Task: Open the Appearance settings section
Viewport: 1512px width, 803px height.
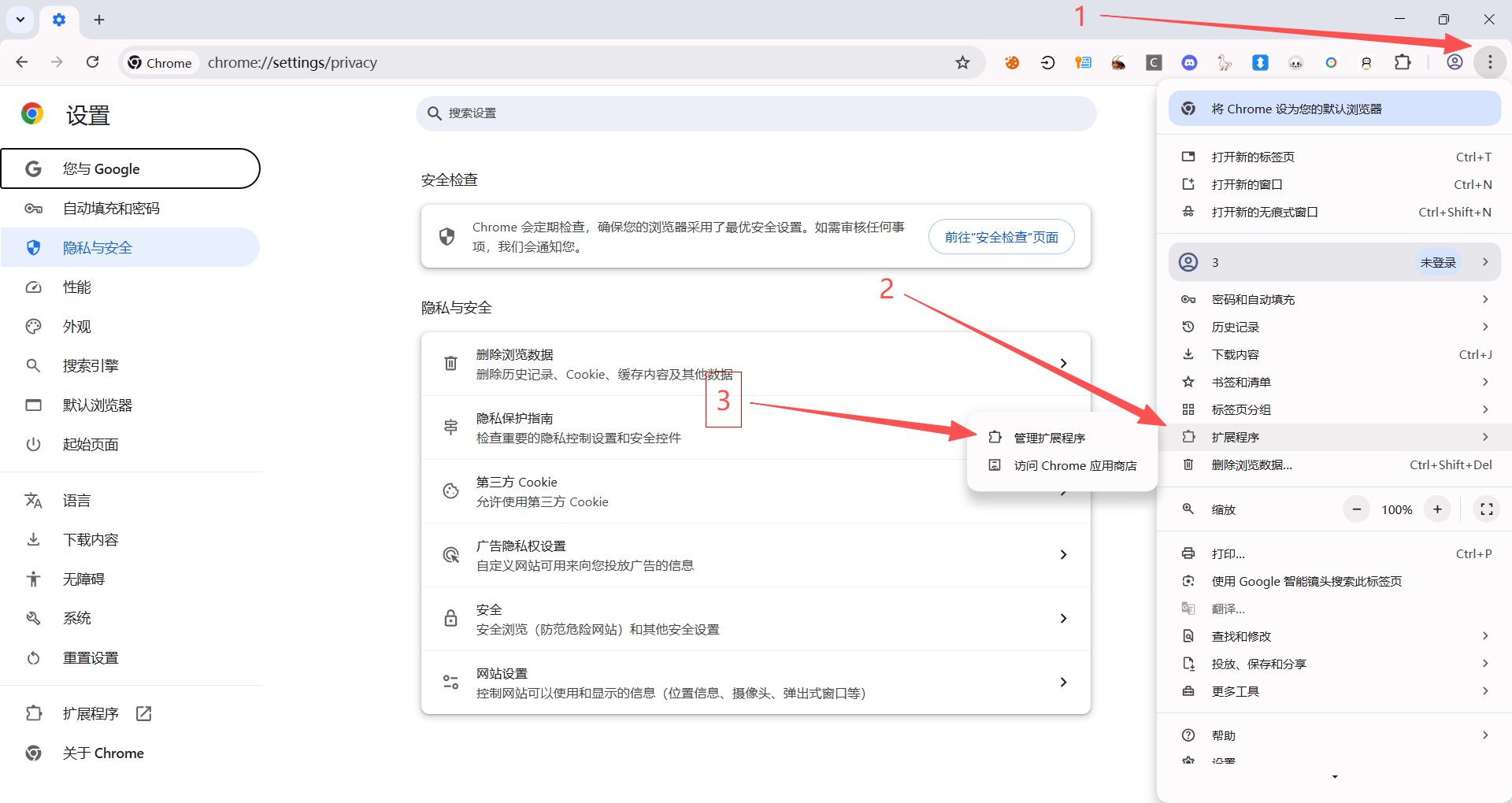Action: tap(130, 326)
